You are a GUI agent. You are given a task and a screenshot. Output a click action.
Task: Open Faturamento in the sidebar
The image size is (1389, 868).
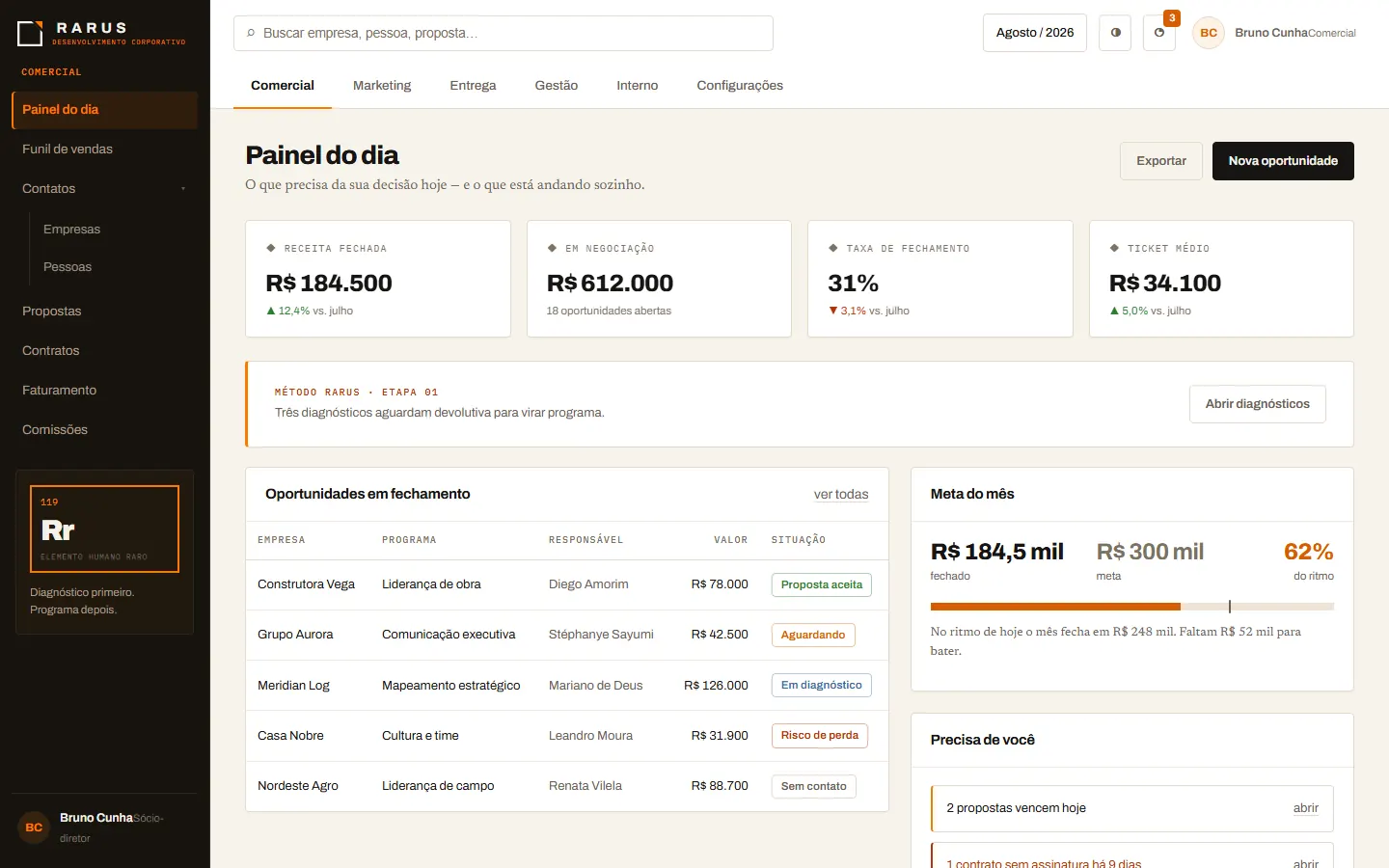(x=104, y=391)
